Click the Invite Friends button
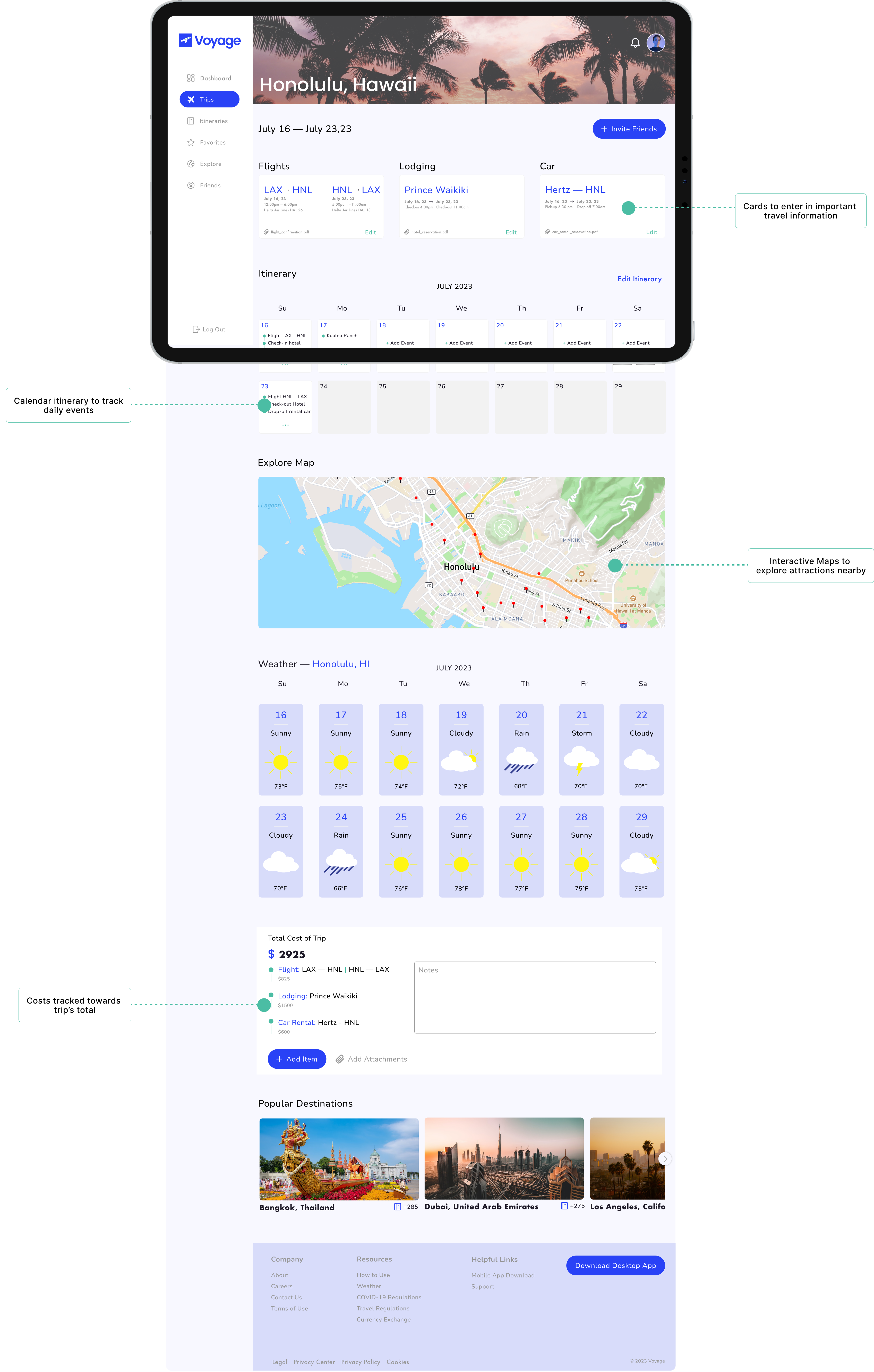Screen dimensions: 874x1372 [x=629, y=129]
